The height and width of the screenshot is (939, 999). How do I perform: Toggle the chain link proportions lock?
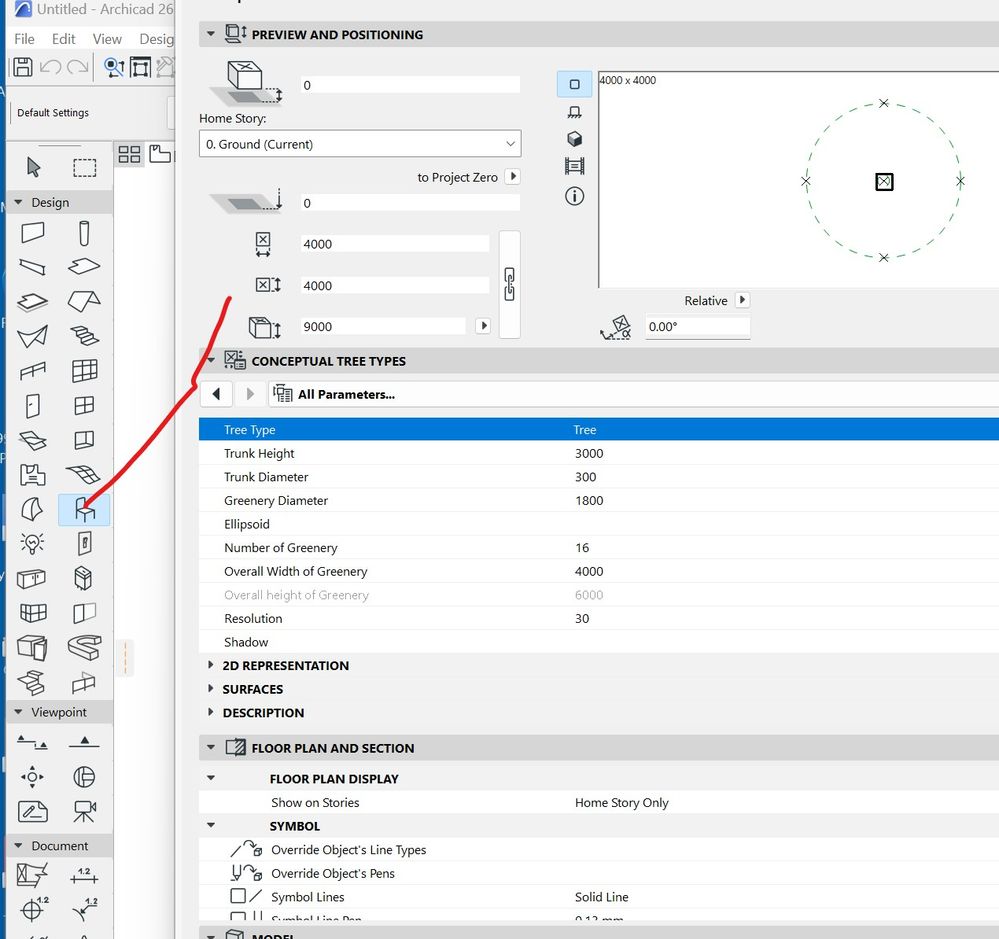[x=509, y=284]
